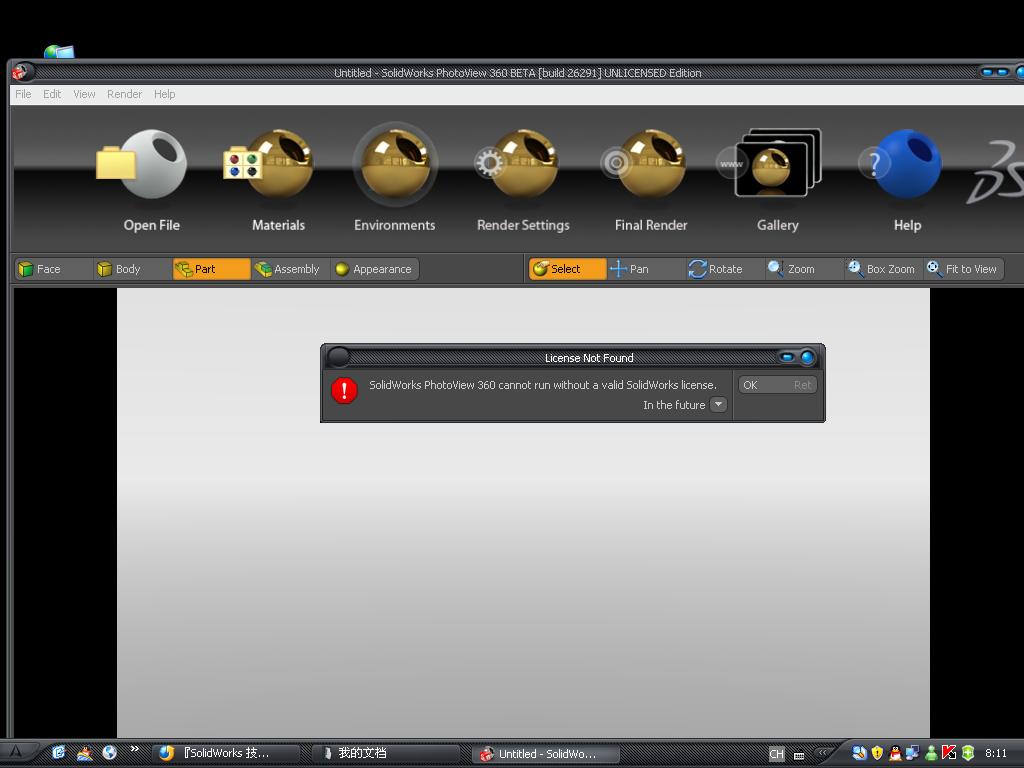Click the PhotoView app title icon

pos(21,72)
